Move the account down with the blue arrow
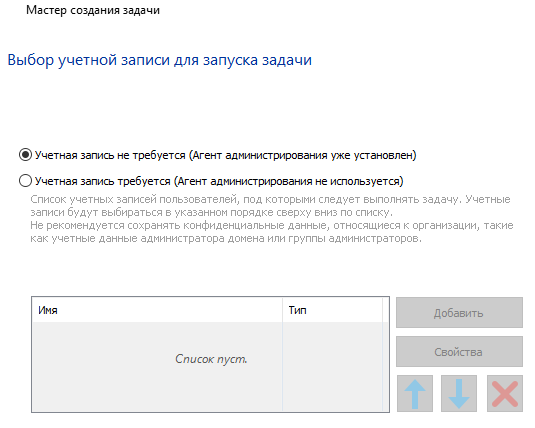This screenshot has height=428, width=535. click(459, 394)
